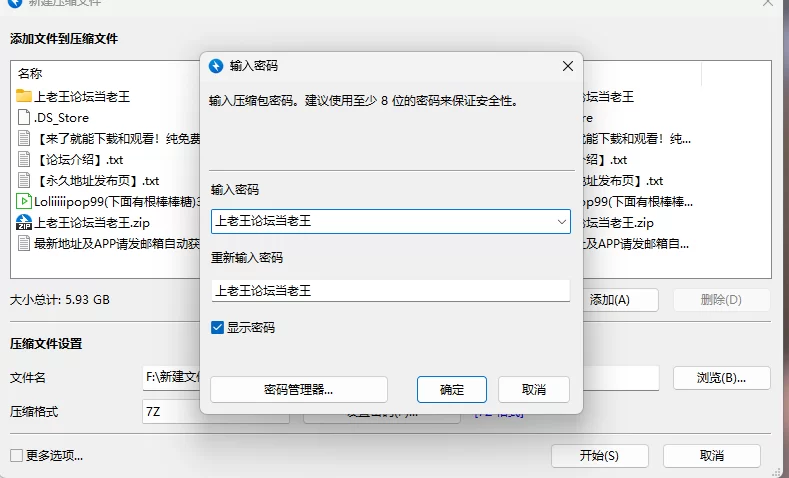Open the password history dropdown arrow
789x478 pixels.
point(562,222)
